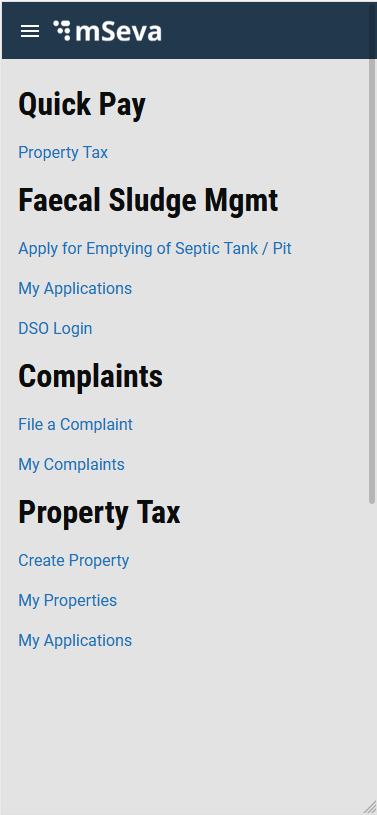377x815 pixels.
Task: Click the mSeva wordmark text
Action: coord(119,32)
